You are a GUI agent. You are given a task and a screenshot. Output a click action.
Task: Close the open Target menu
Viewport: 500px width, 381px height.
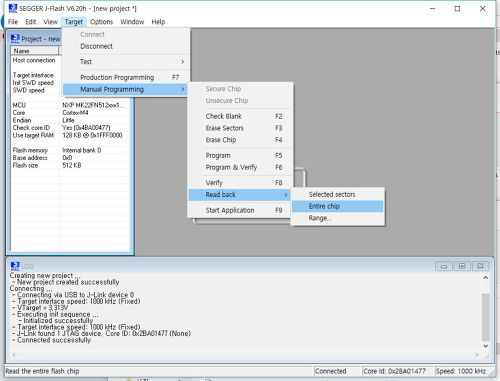74,22
